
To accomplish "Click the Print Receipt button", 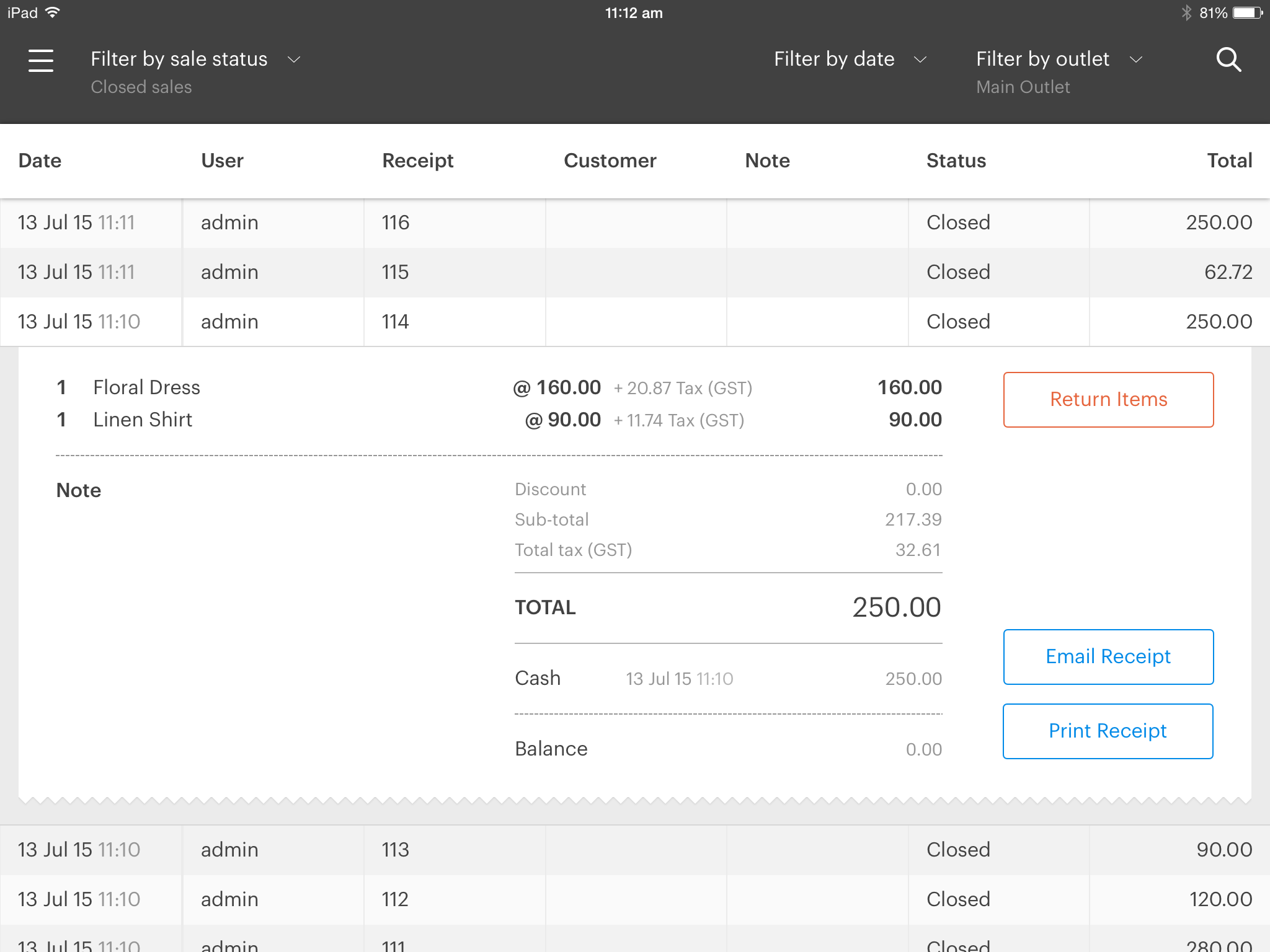I will (1108, 731).
